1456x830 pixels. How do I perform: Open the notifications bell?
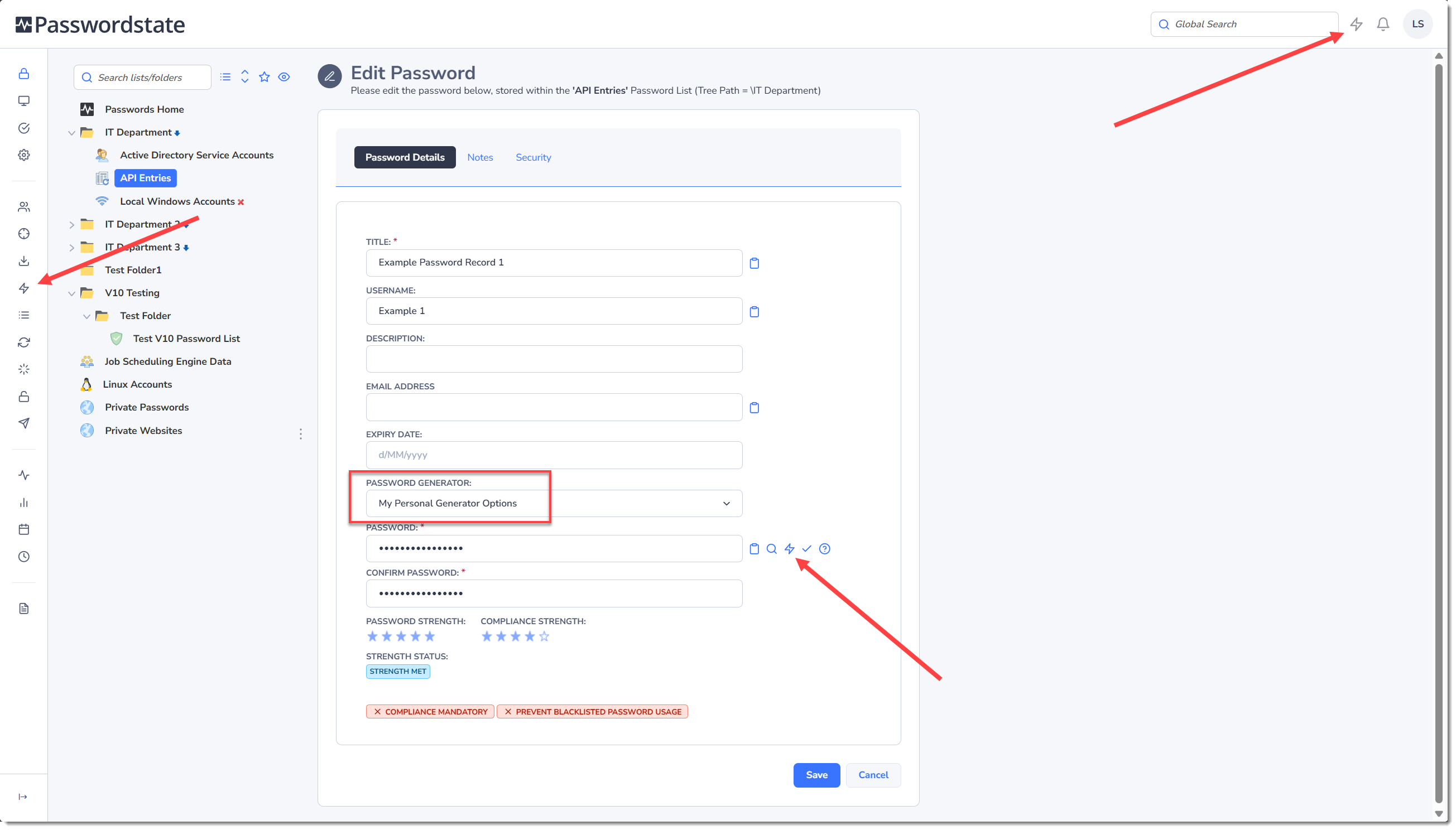[1383, 24]
